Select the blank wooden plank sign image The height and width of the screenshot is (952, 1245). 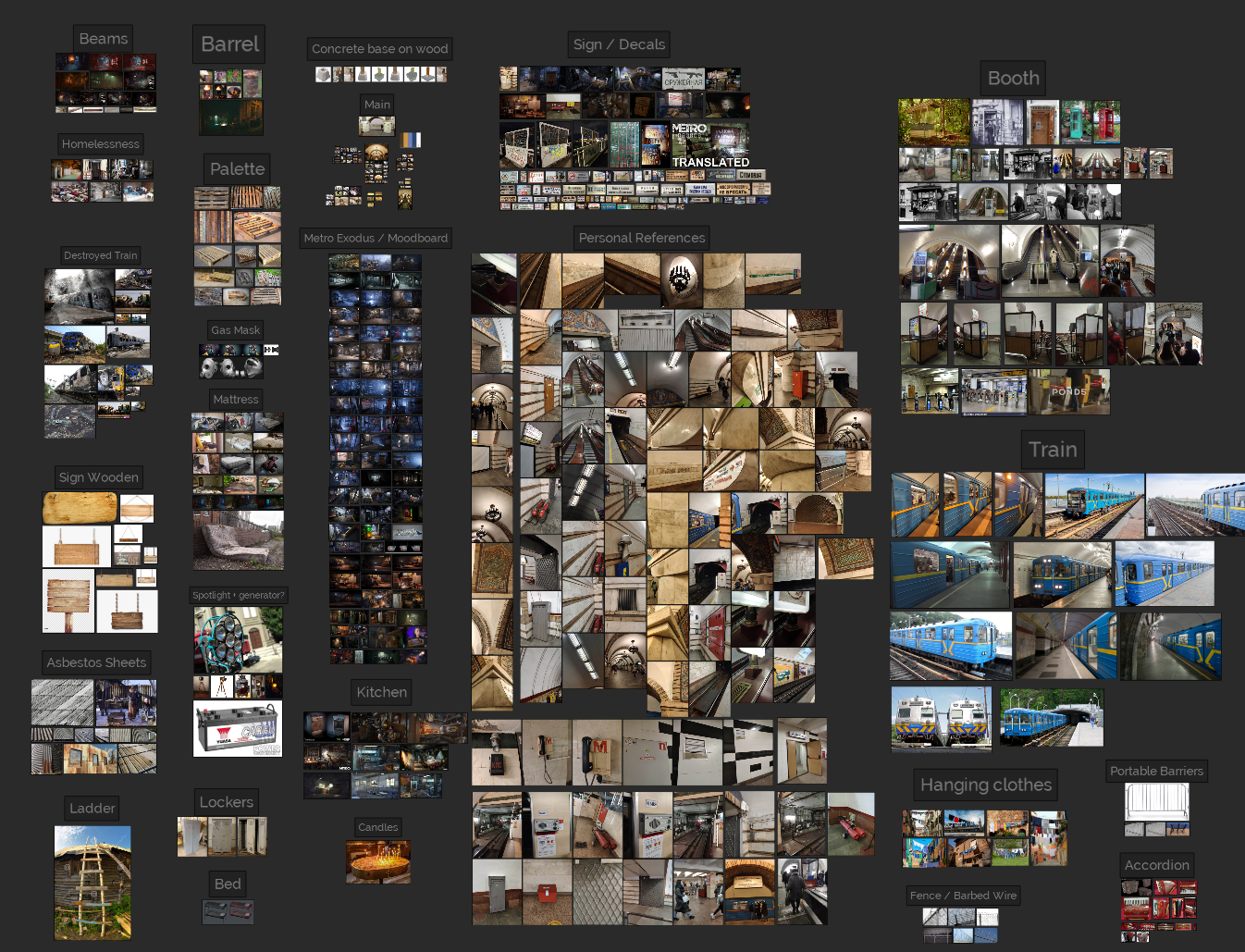tap(80, 507)
